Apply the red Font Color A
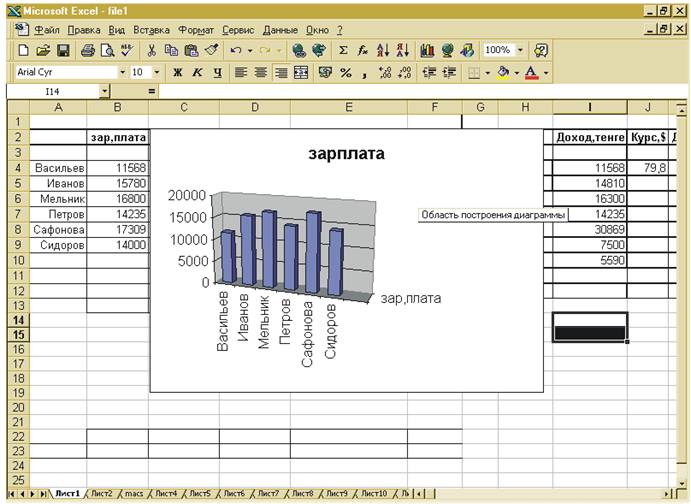Viewport: 691px width, 504px height. (x=532, y=73)
